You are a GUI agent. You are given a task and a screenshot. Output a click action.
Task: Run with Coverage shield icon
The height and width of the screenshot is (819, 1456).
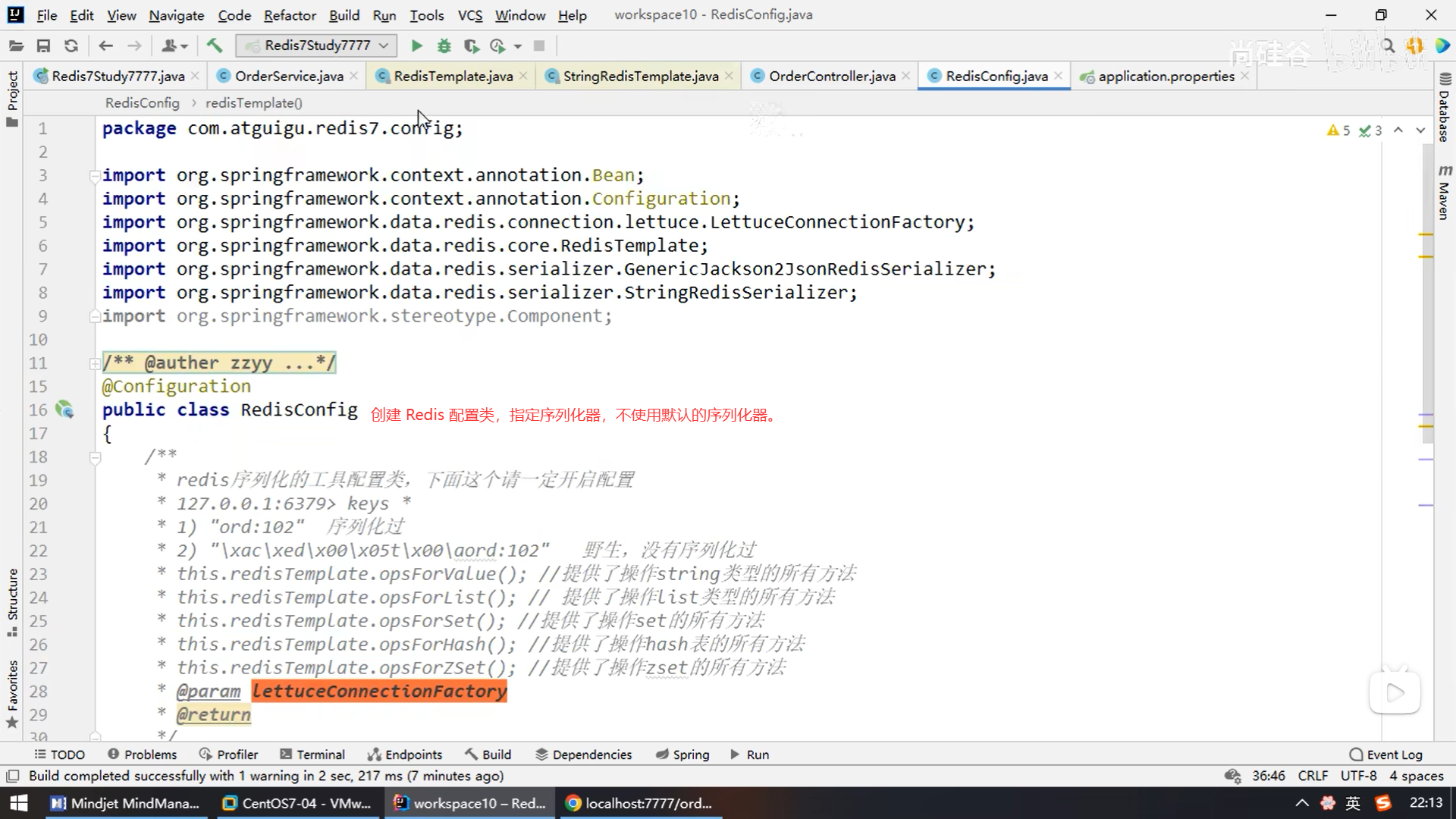pos(471,46)
